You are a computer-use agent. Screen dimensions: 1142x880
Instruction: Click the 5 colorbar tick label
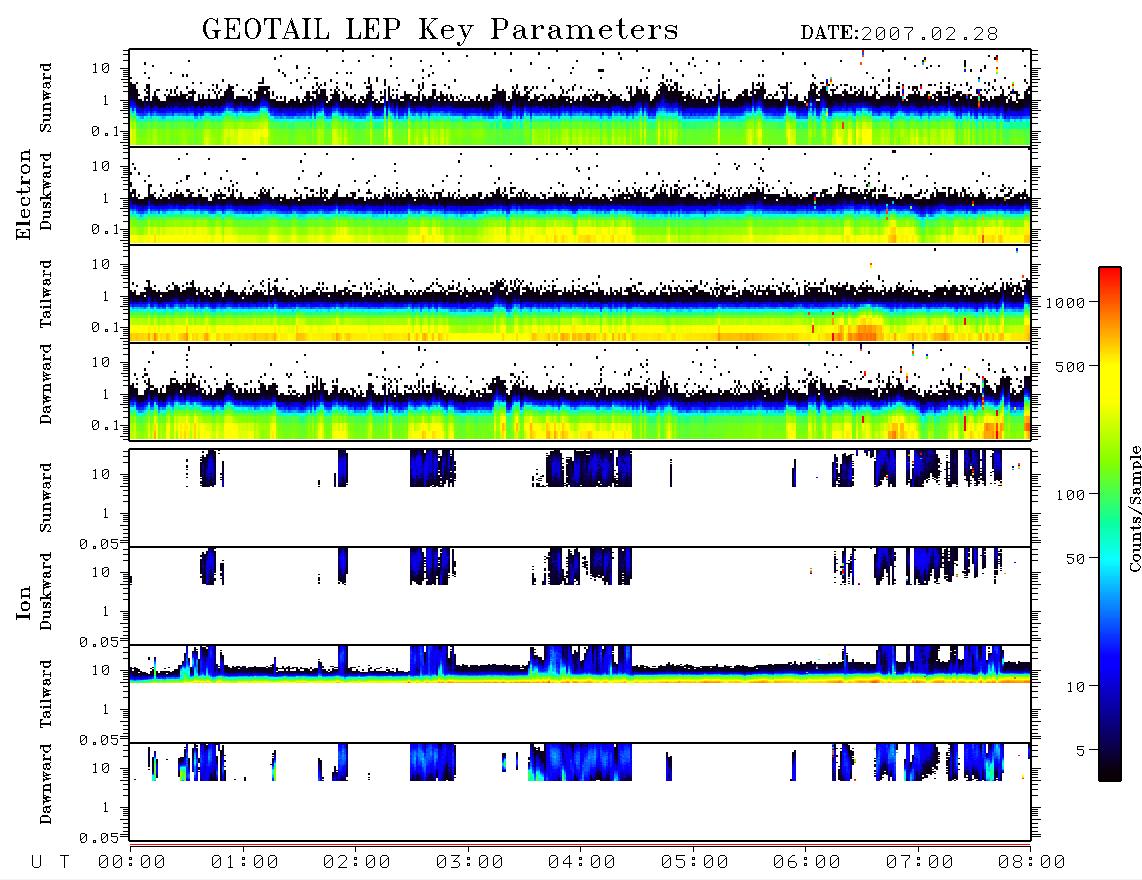[x=1081, y=750]
